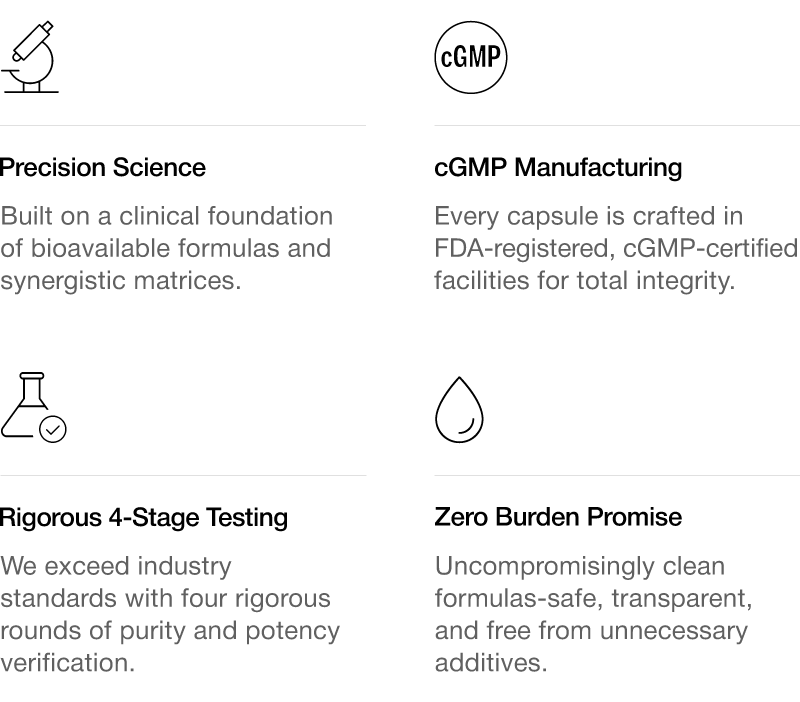The image size is (800, 702).
Task: Click the "Every capsule is crafted in" line
Action: (x=588, y=216)
